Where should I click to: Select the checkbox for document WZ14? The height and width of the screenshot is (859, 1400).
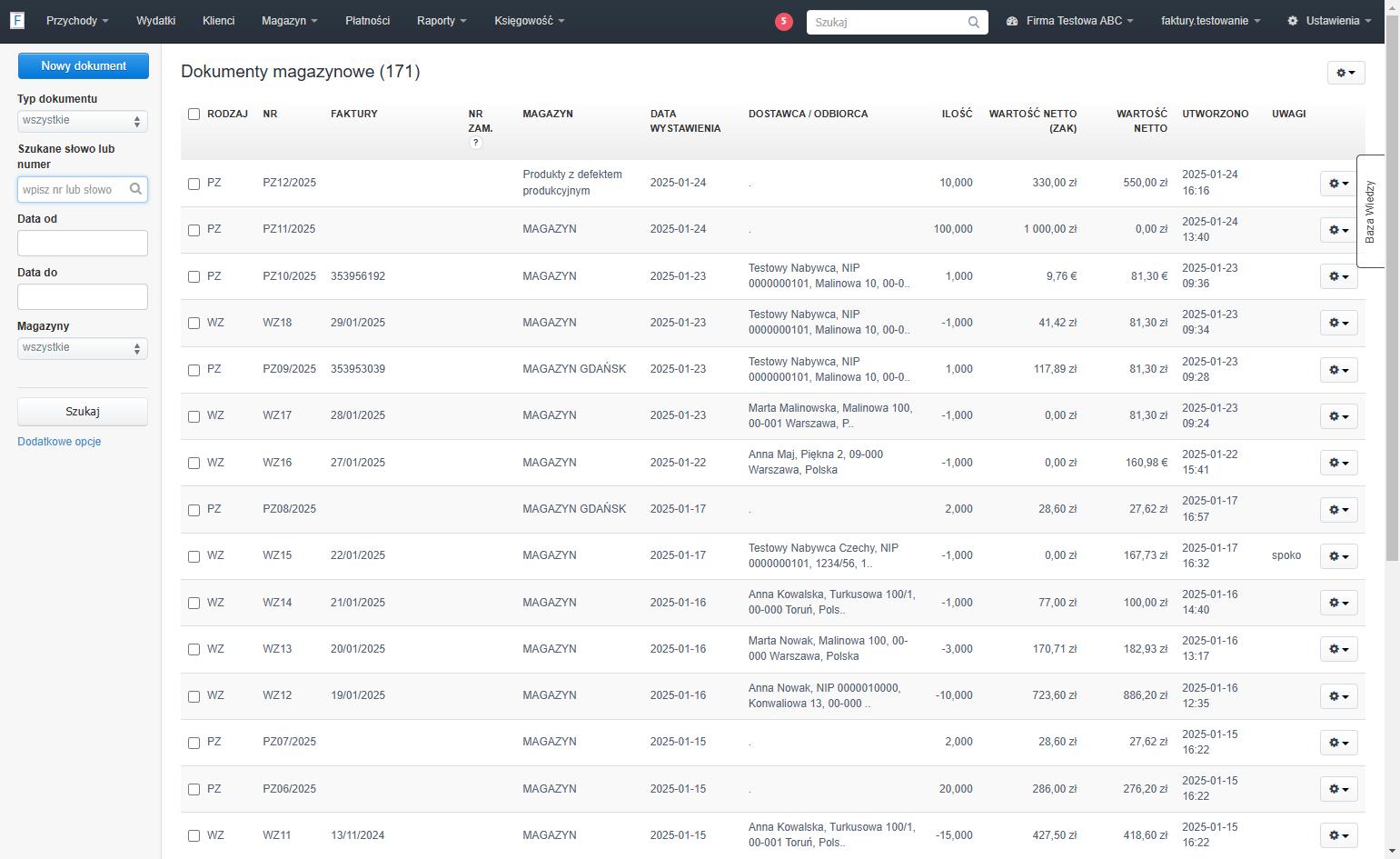point(194,603)
